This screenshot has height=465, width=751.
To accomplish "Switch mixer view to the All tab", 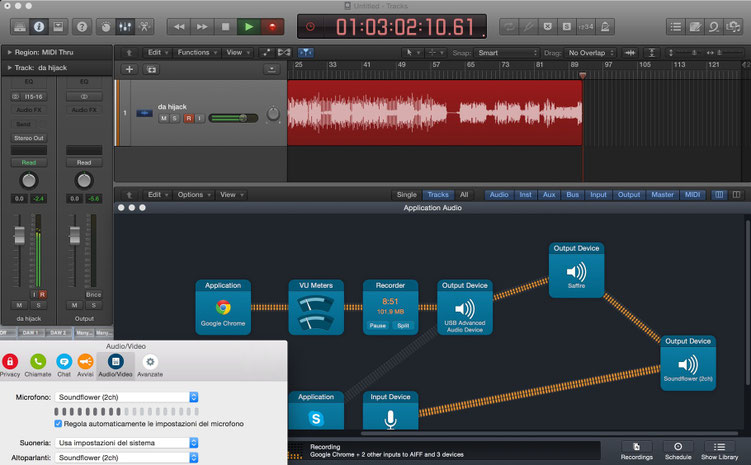I will [x=464, y=194].
